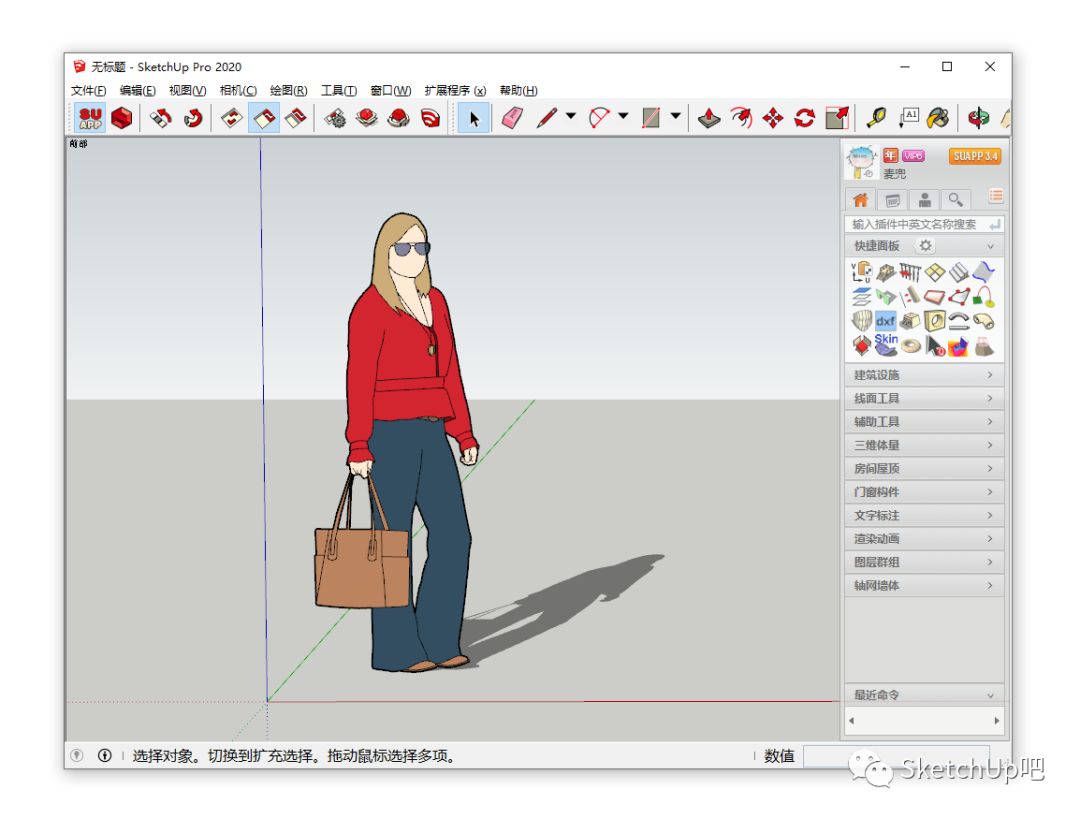Open the 视图(V) menu
The image size is (1080, 819).
click(x=187, y=90)
